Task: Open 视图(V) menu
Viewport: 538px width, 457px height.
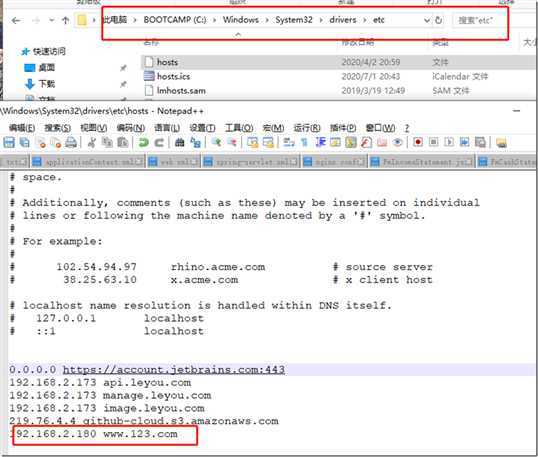Action: point(93,128)
